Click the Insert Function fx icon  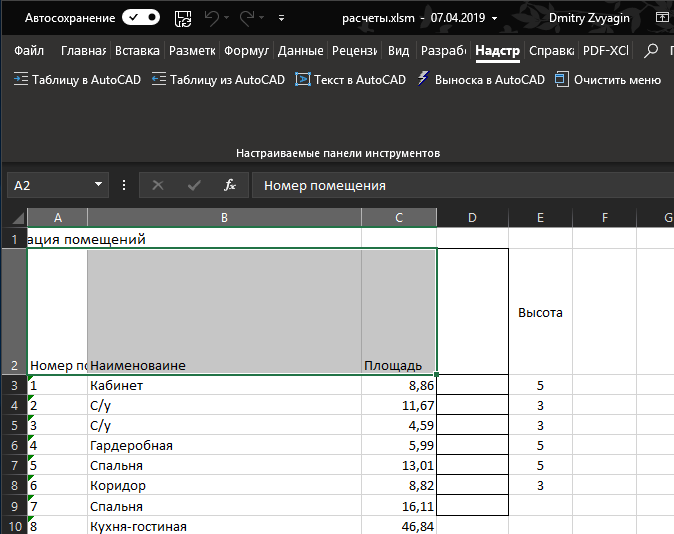point(230,185)
